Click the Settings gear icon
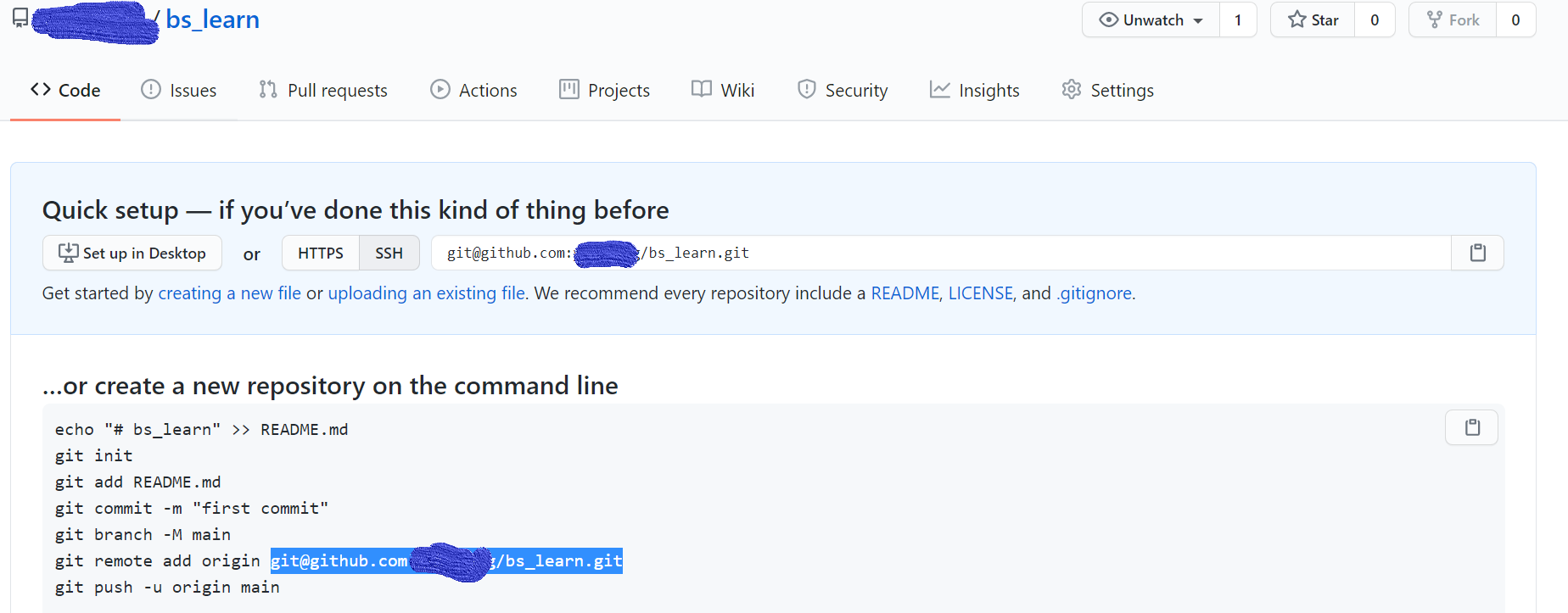The height and width of the screenshot is (613, 1568). [1072, 89]
